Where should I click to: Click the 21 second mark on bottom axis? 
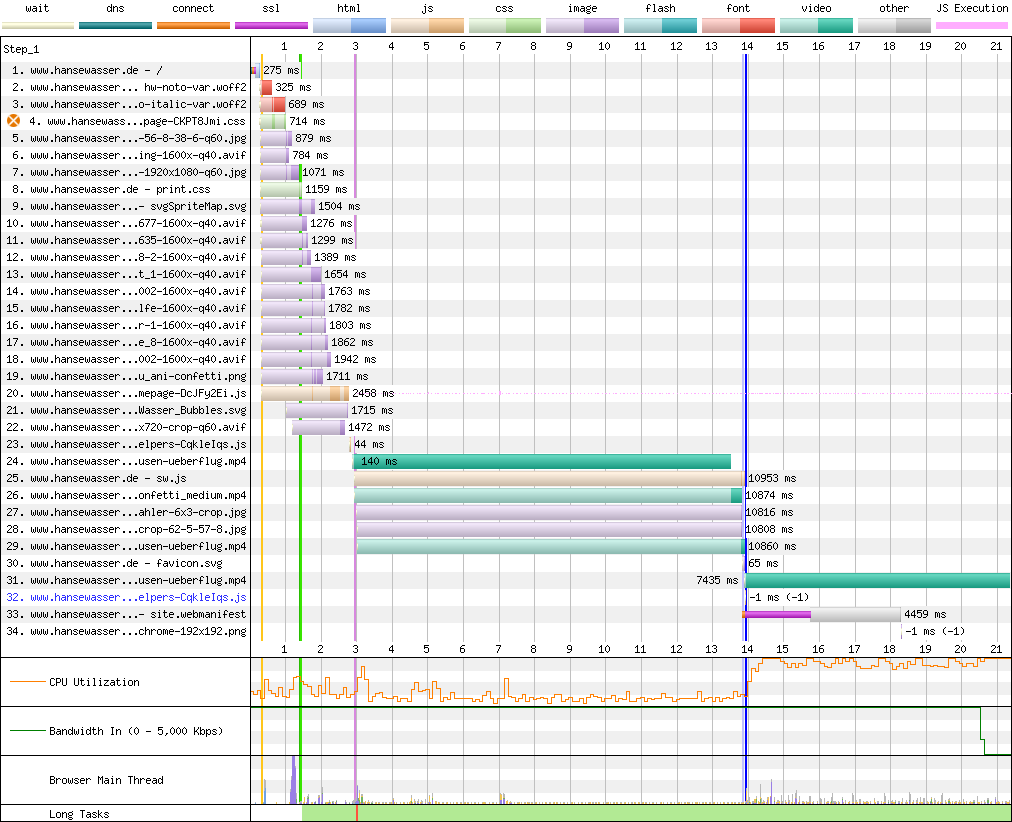click(x=996, y=649)
